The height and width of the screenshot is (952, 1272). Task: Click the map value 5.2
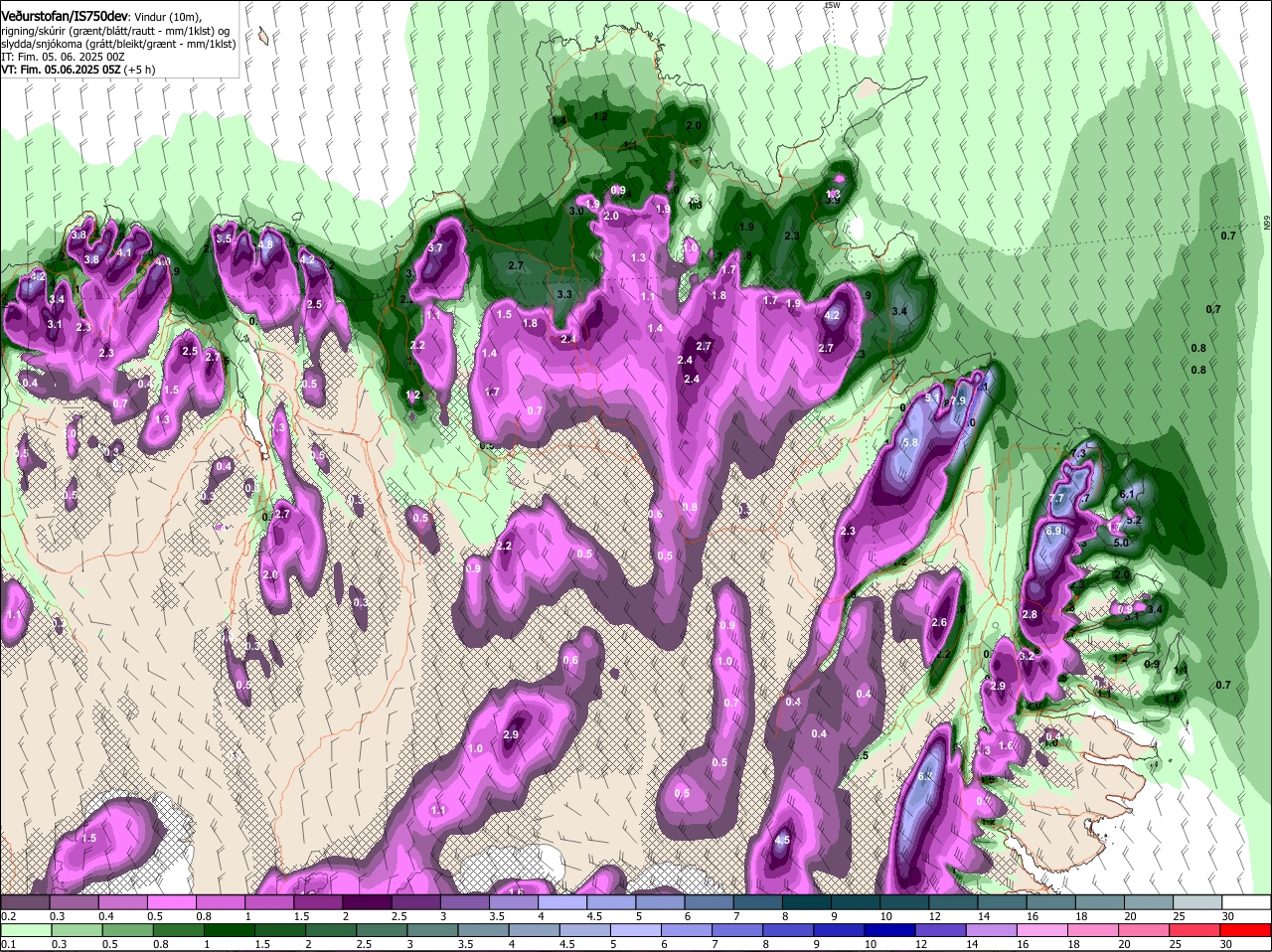click(x=1134, y=520)
